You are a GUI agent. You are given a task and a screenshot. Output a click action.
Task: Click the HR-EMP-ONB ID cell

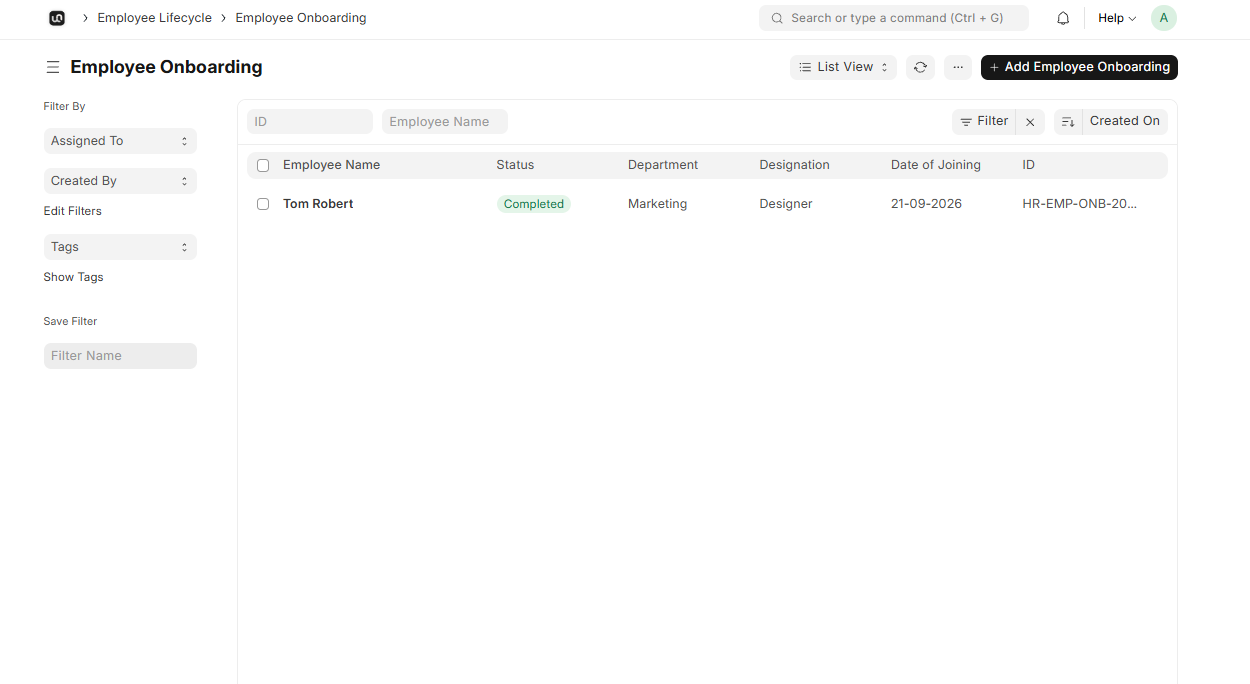point(1080,204)
